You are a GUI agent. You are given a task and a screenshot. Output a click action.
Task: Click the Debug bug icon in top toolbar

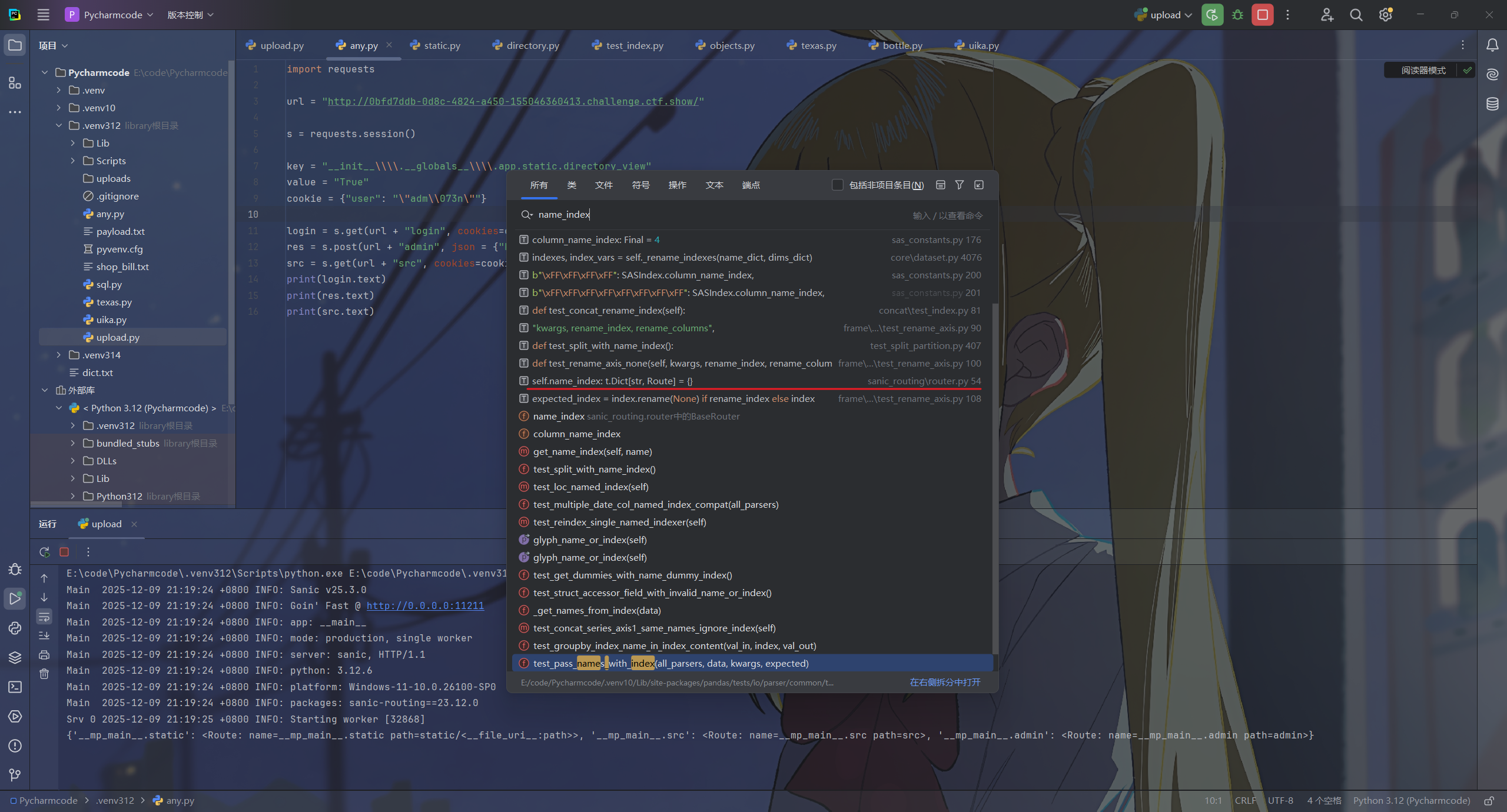[1237, 15]
